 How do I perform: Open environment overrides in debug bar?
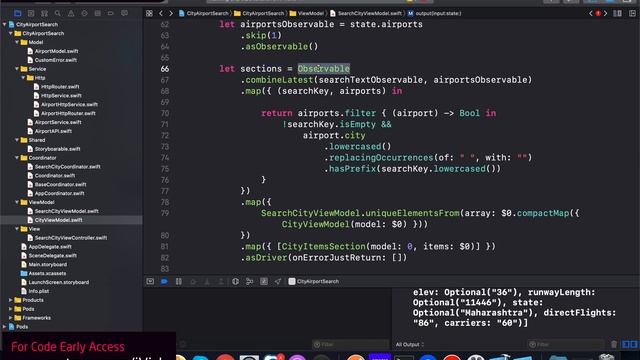[264, 281]
